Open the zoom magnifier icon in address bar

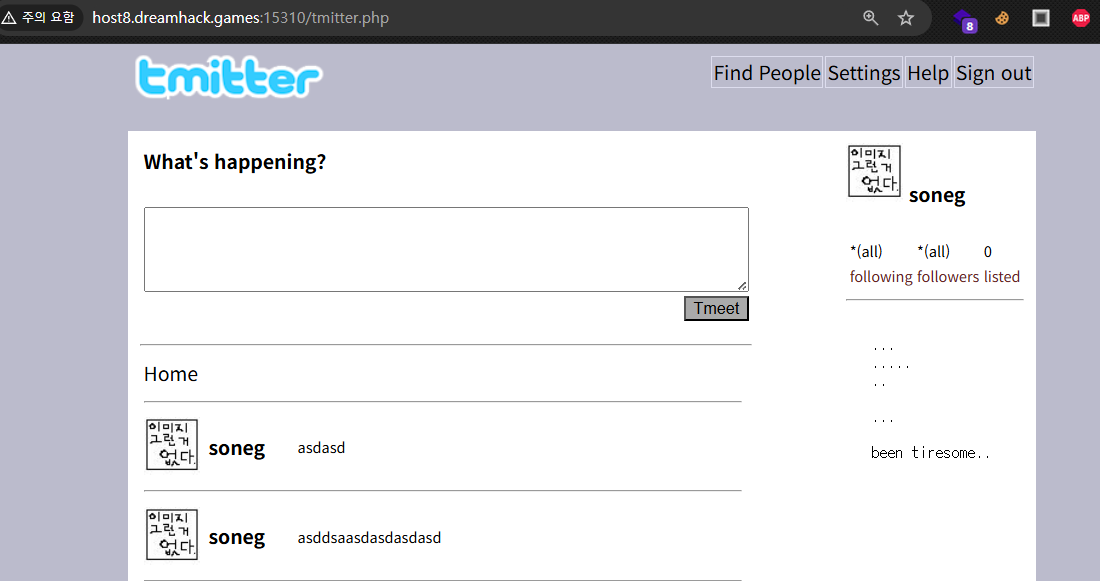tap(871, 18)
